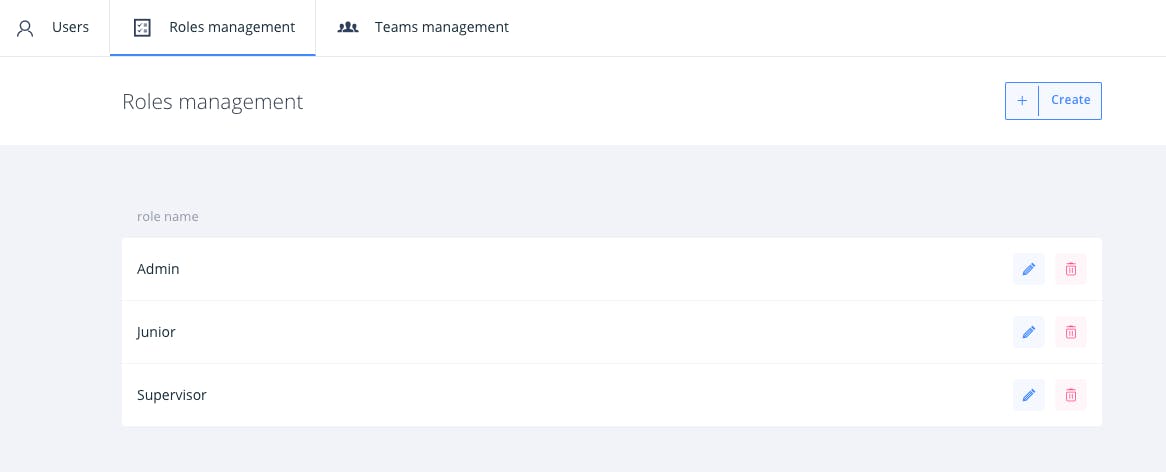Image resolution: width=1166 pixels, height=472 pixels.
Task: Click the plus icon beside Create
Action: (x=1022, y=101)
